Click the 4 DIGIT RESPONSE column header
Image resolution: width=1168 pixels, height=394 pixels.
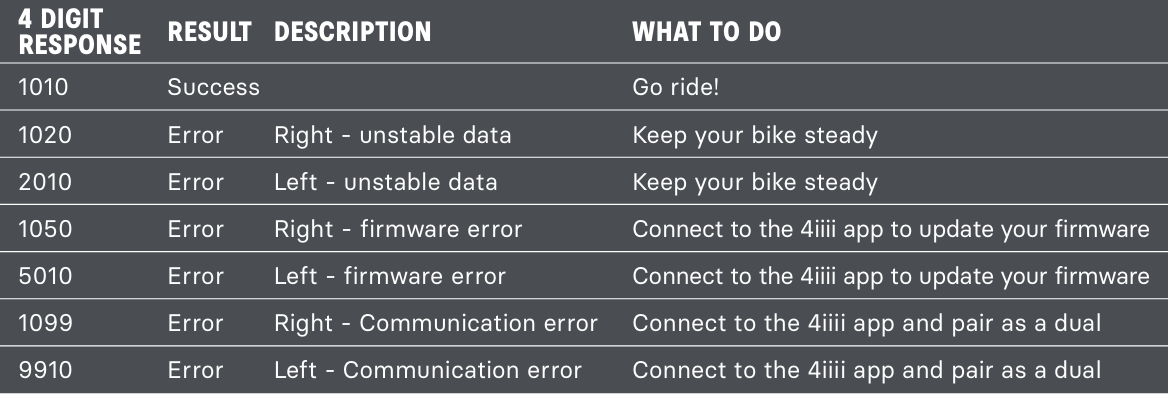click(x=80, y=31)
